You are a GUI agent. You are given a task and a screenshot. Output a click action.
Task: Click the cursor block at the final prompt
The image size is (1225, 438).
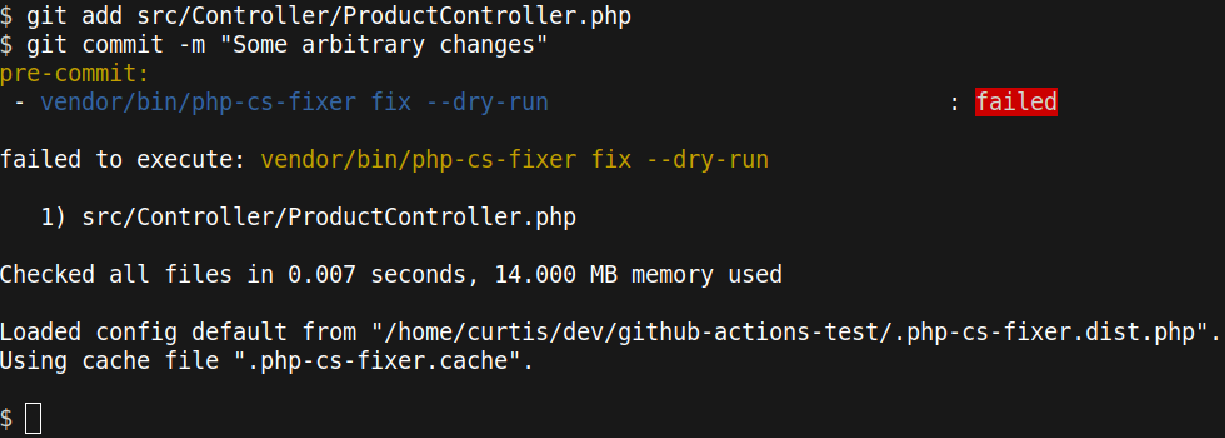33,419
